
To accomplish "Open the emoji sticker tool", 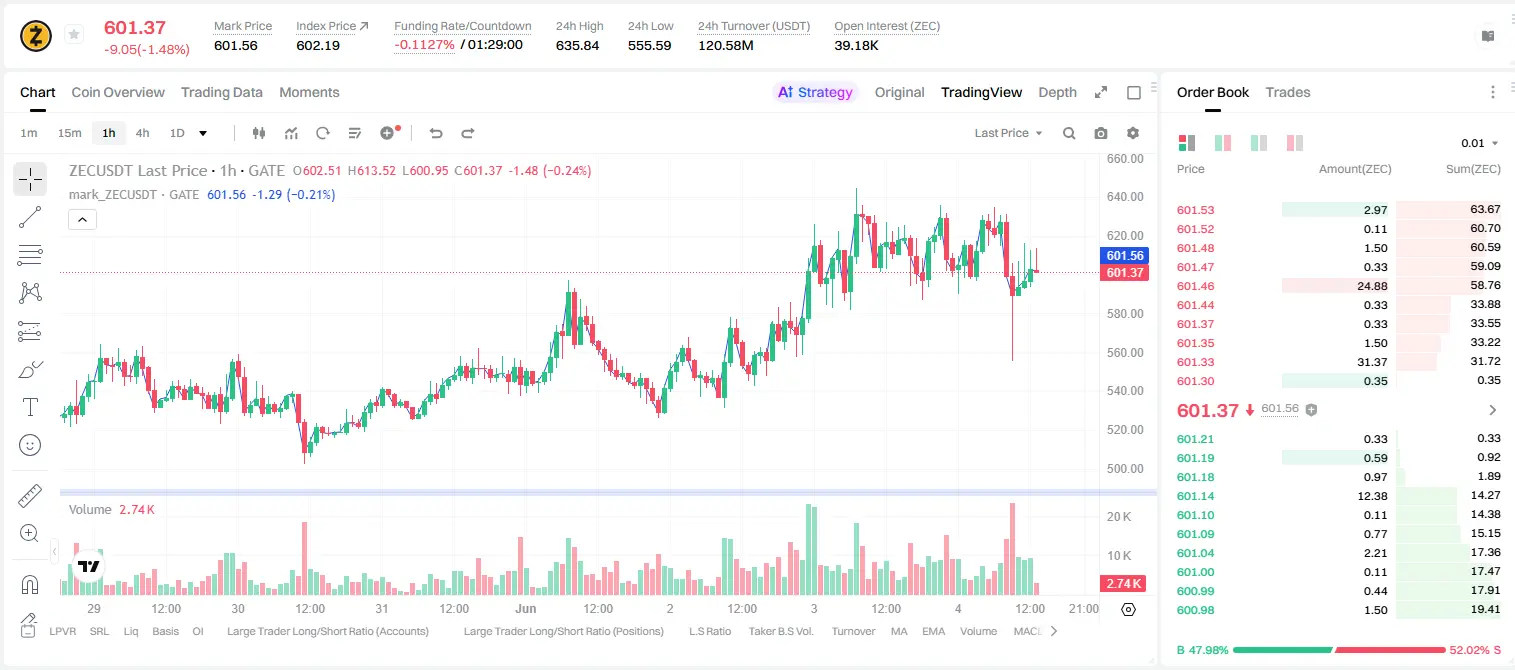I will (30, 445).
